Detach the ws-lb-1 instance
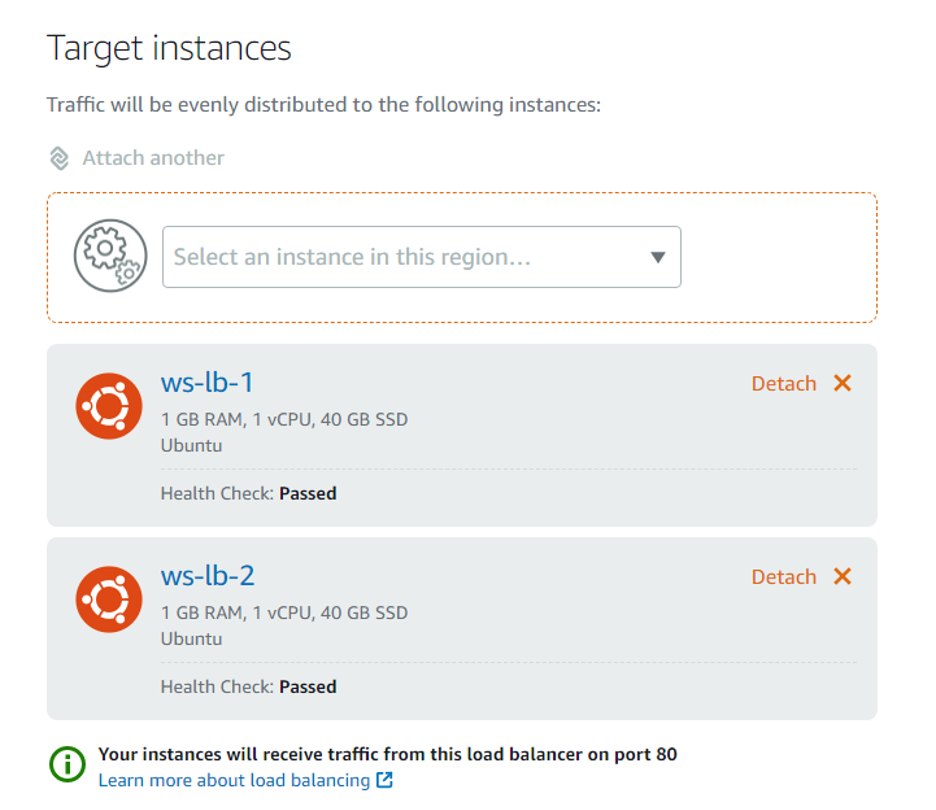 coord(784,383)
